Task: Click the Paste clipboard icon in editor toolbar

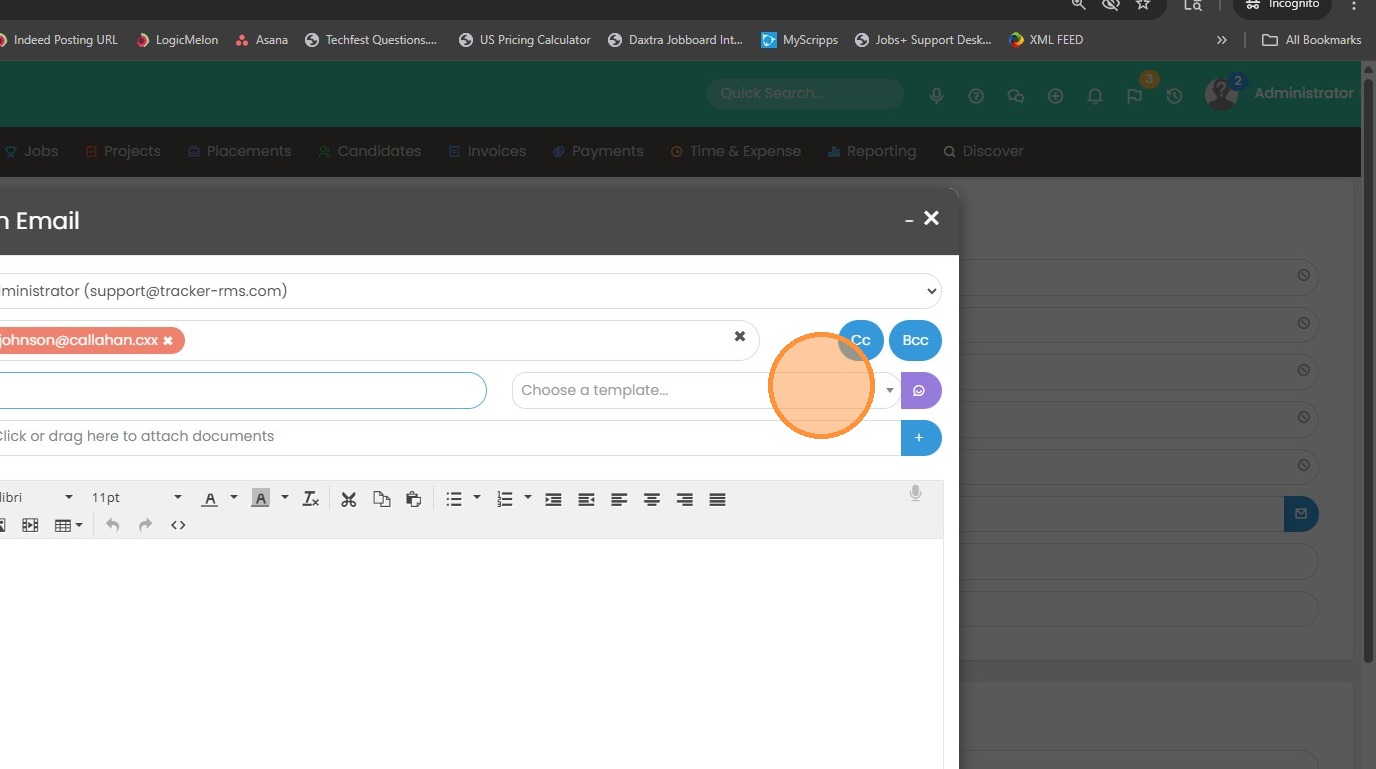Action: [x=413, y=499]
